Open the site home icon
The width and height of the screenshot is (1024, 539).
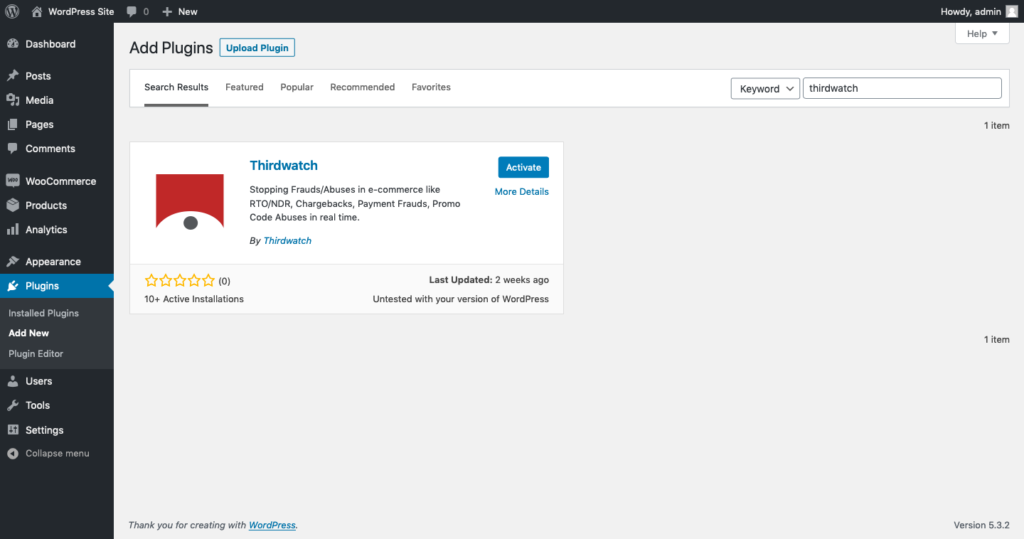pyautogui.click(x=37, y=11)
